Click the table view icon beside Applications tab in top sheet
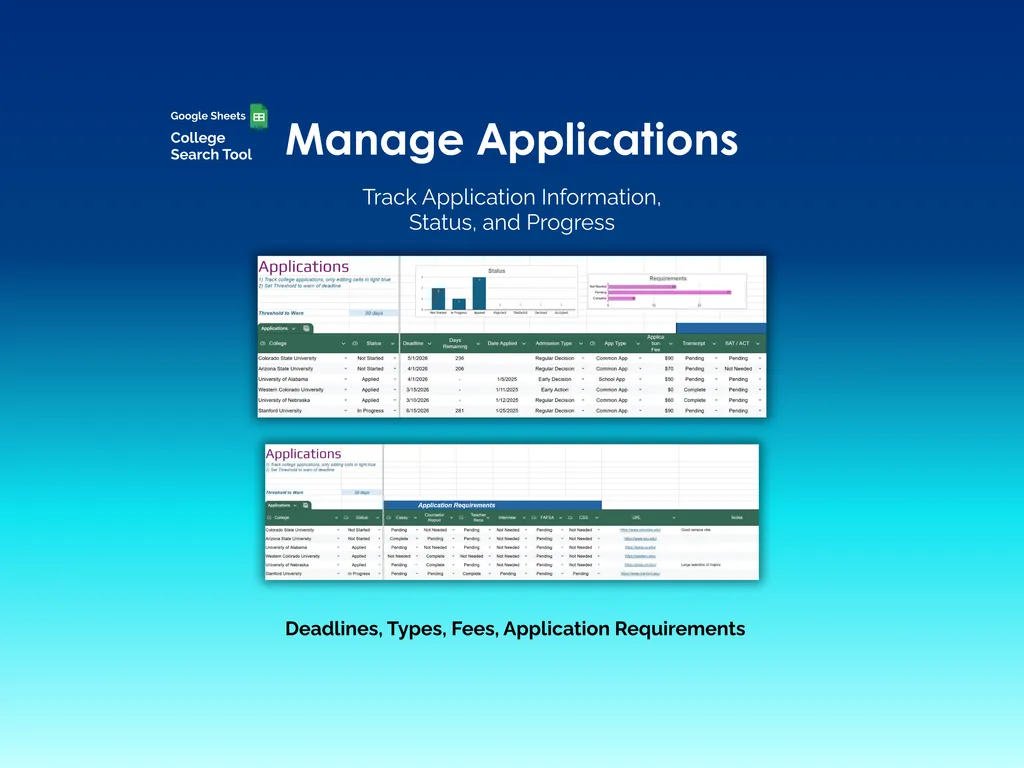Viewport: 1024px width, 768px height. pos(306,328)
